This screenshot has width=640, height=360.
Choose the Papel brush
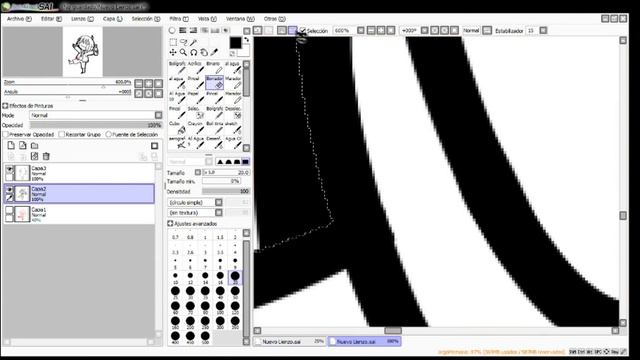(x=196, y=97)
